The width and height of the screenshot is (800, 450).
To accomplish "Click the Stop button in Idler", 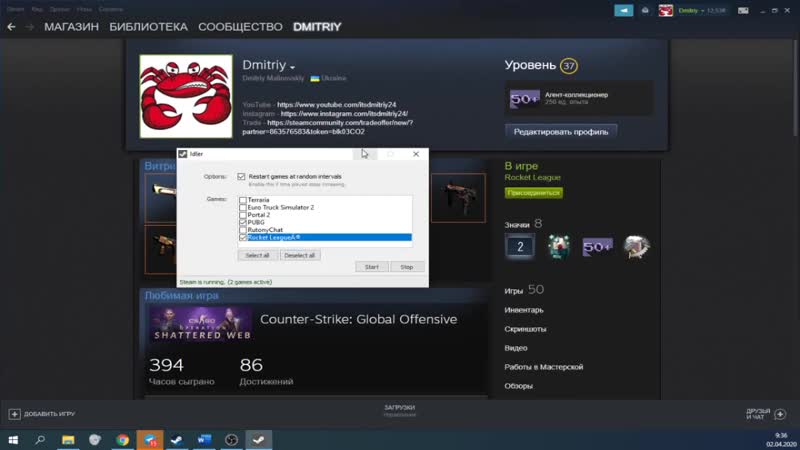I will click(x=407, y=267).
